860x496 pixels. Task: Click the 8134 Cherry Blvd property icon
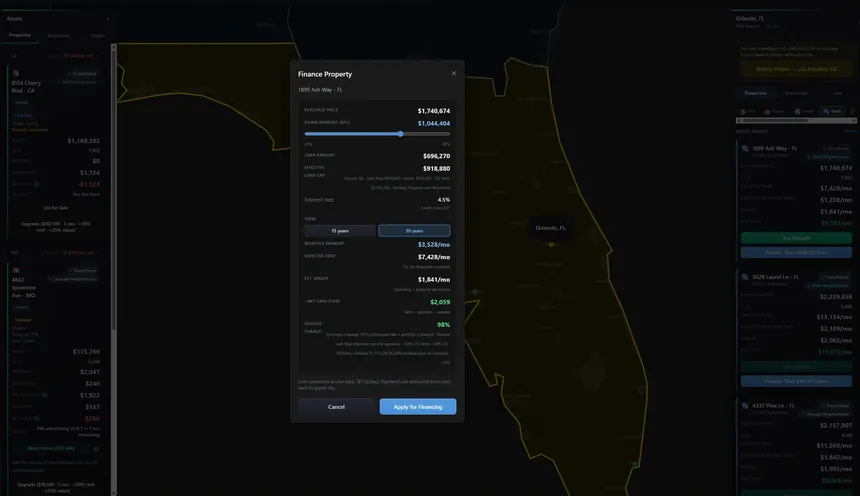coord(16,73)
